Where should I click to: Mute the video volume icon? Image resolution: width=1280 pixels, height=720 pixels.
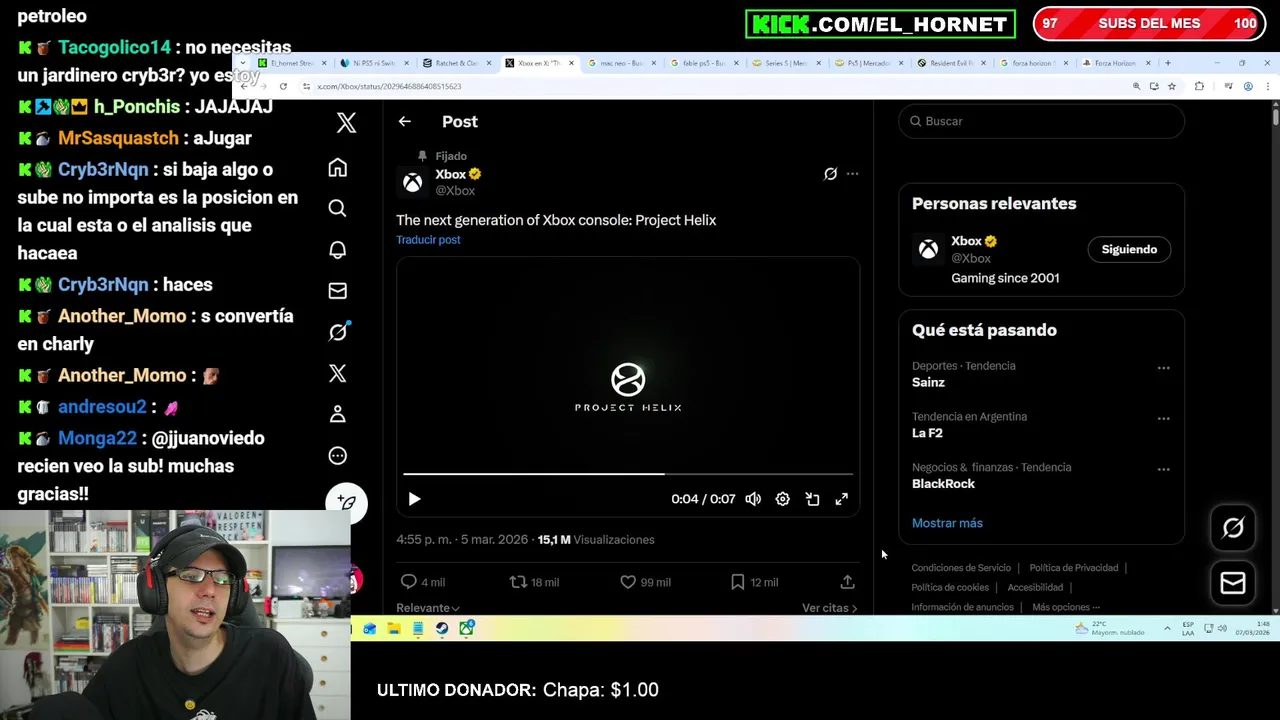tap(753, 499)
